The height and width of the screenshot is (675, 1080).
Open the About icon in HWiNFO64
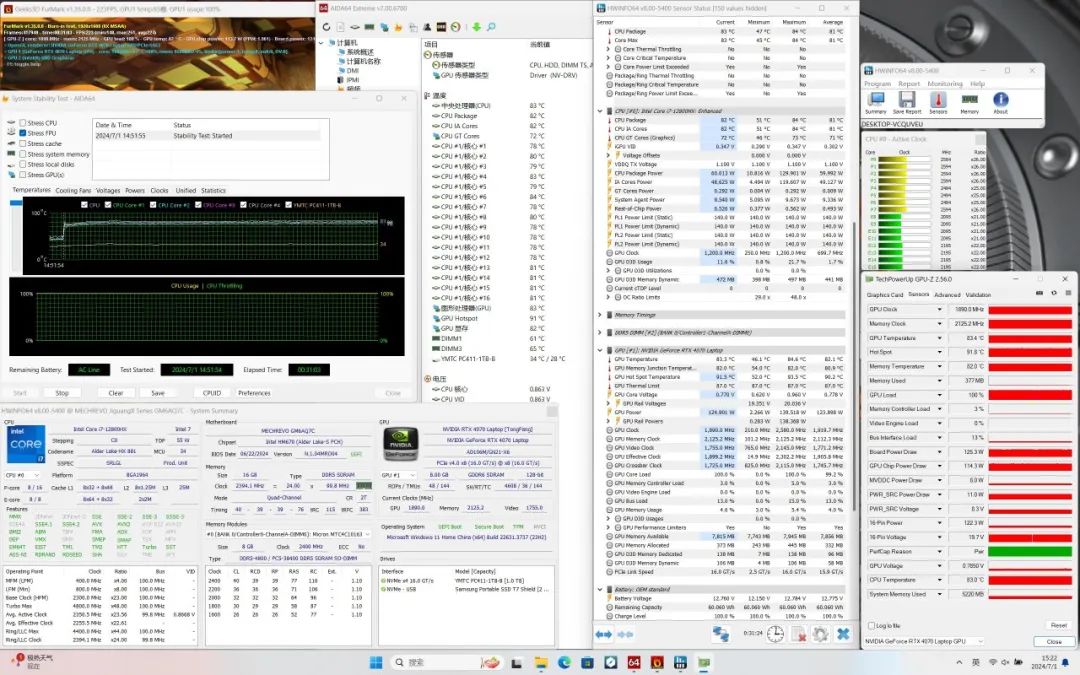point(1000,101)
